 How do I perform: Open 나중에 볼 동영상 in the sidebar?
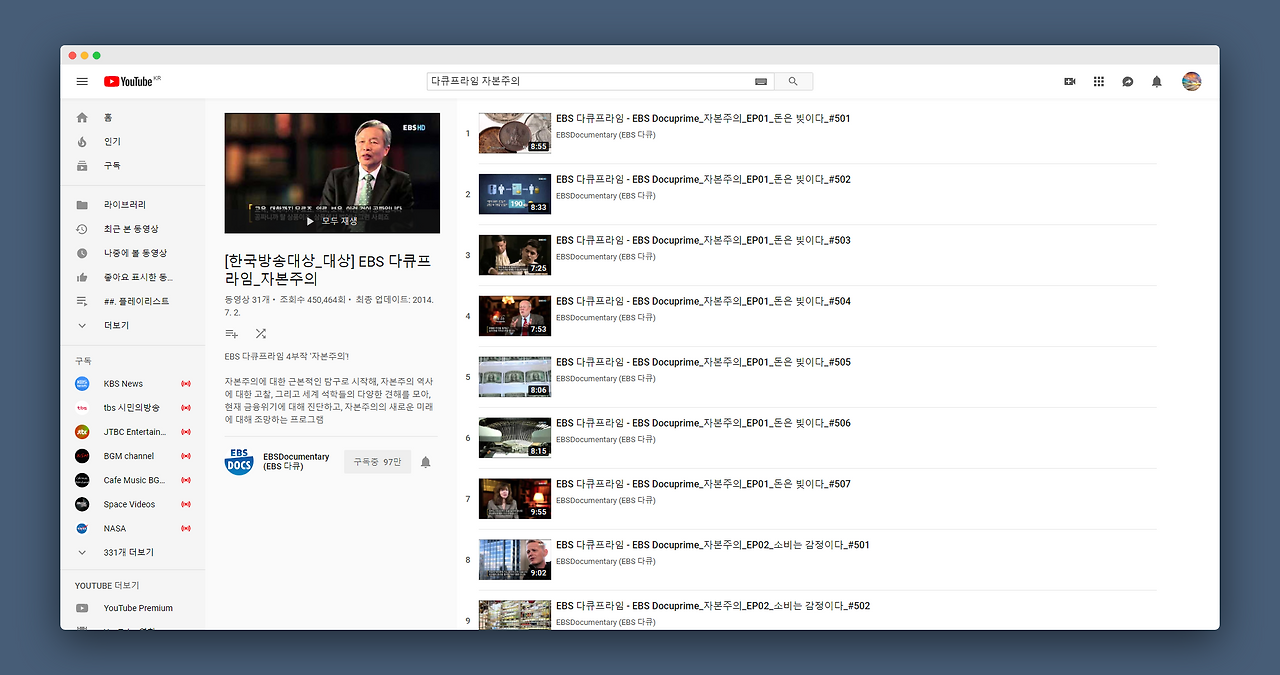(134, 253)
